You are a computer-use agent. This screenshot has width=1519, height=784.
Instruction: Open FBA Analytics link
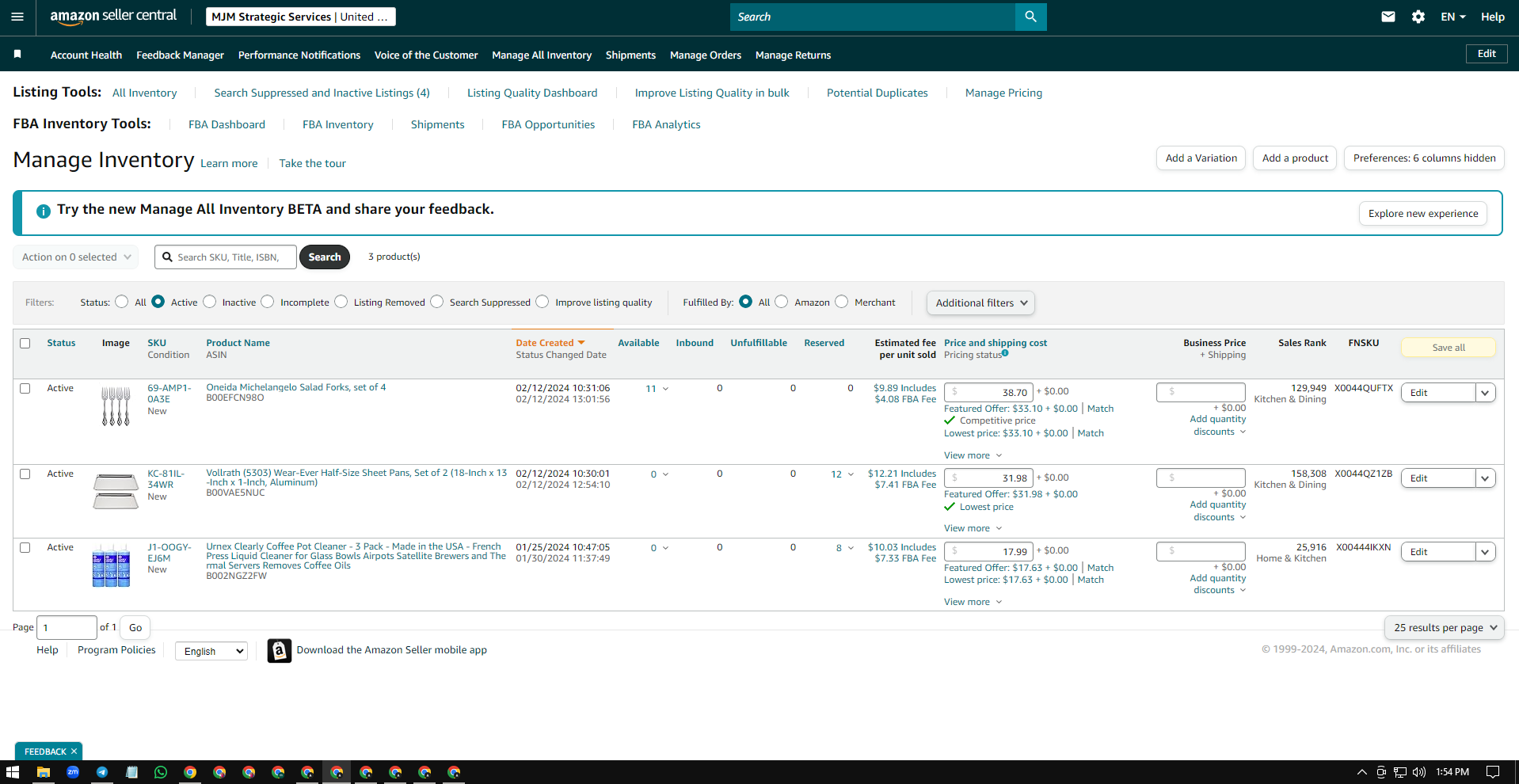coord(666,124)
